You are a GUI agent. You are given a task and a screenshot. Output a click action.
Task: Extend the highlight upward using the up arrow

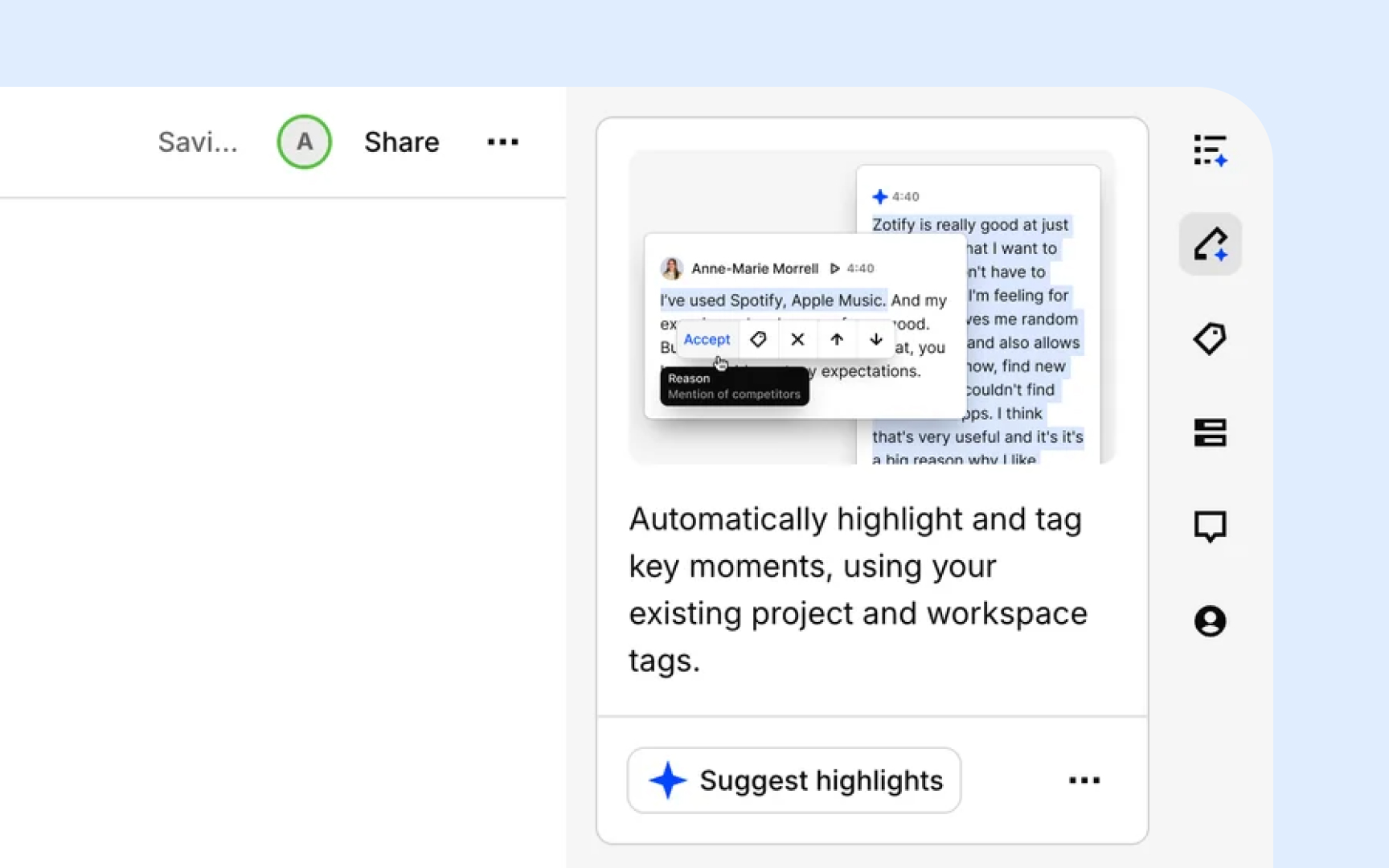click(x=836, y=339)
